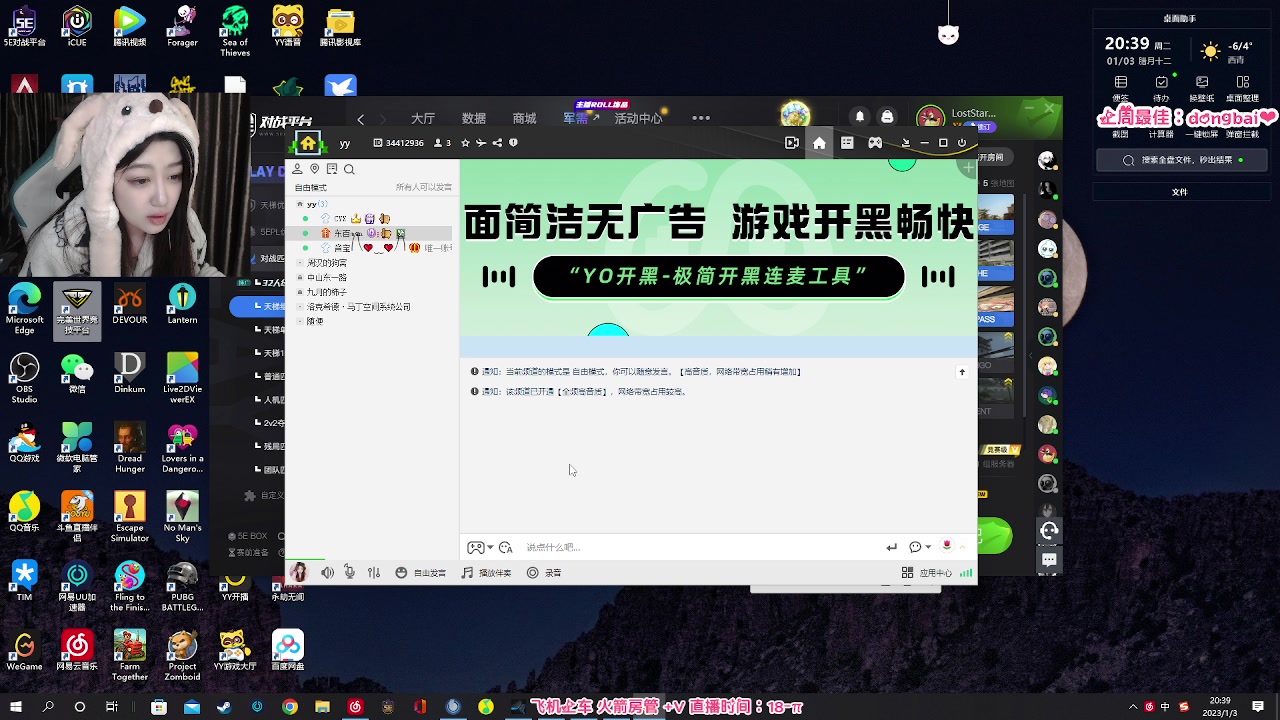
Task: Click the scroll-to-top arrow in chat notices
Action: click(x=962, y=372)
